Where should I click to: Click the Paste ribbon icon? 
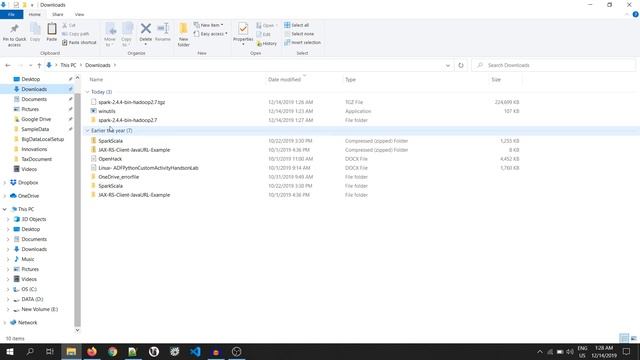coord(52,29)
